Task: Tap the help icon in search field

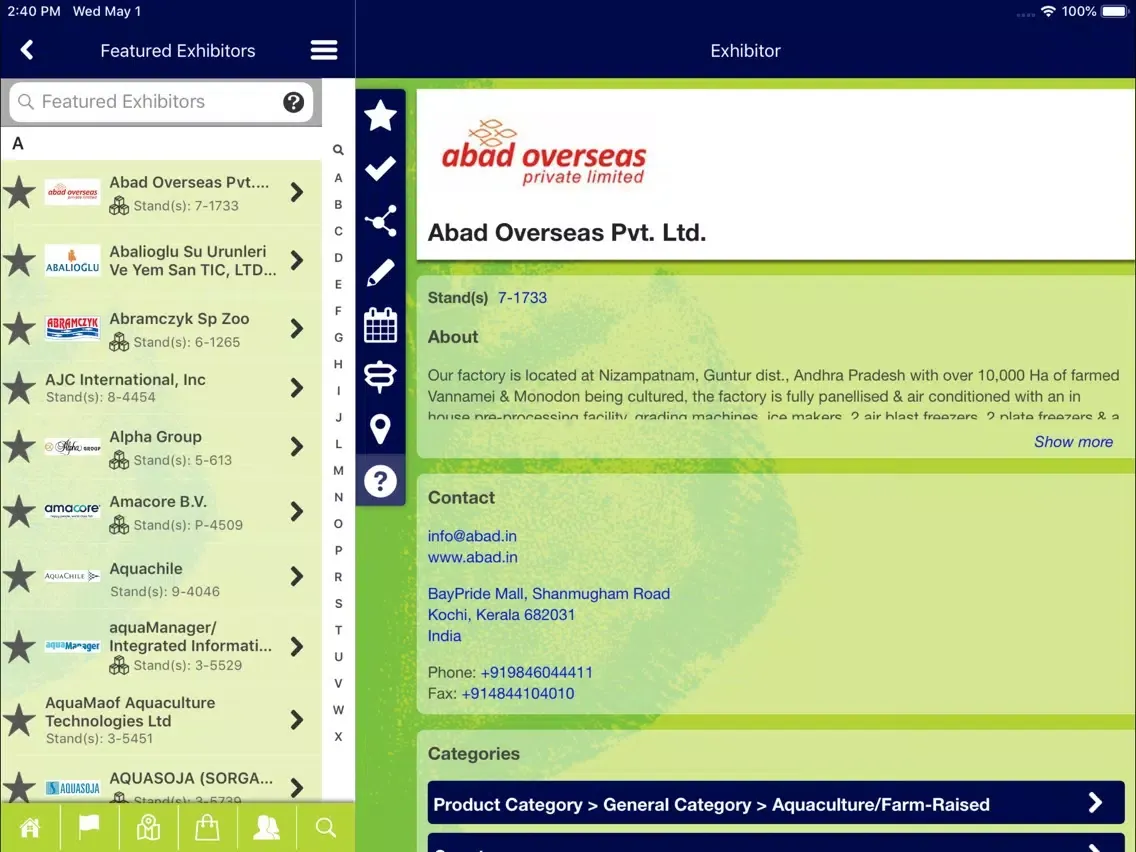Action: point(293,102)
